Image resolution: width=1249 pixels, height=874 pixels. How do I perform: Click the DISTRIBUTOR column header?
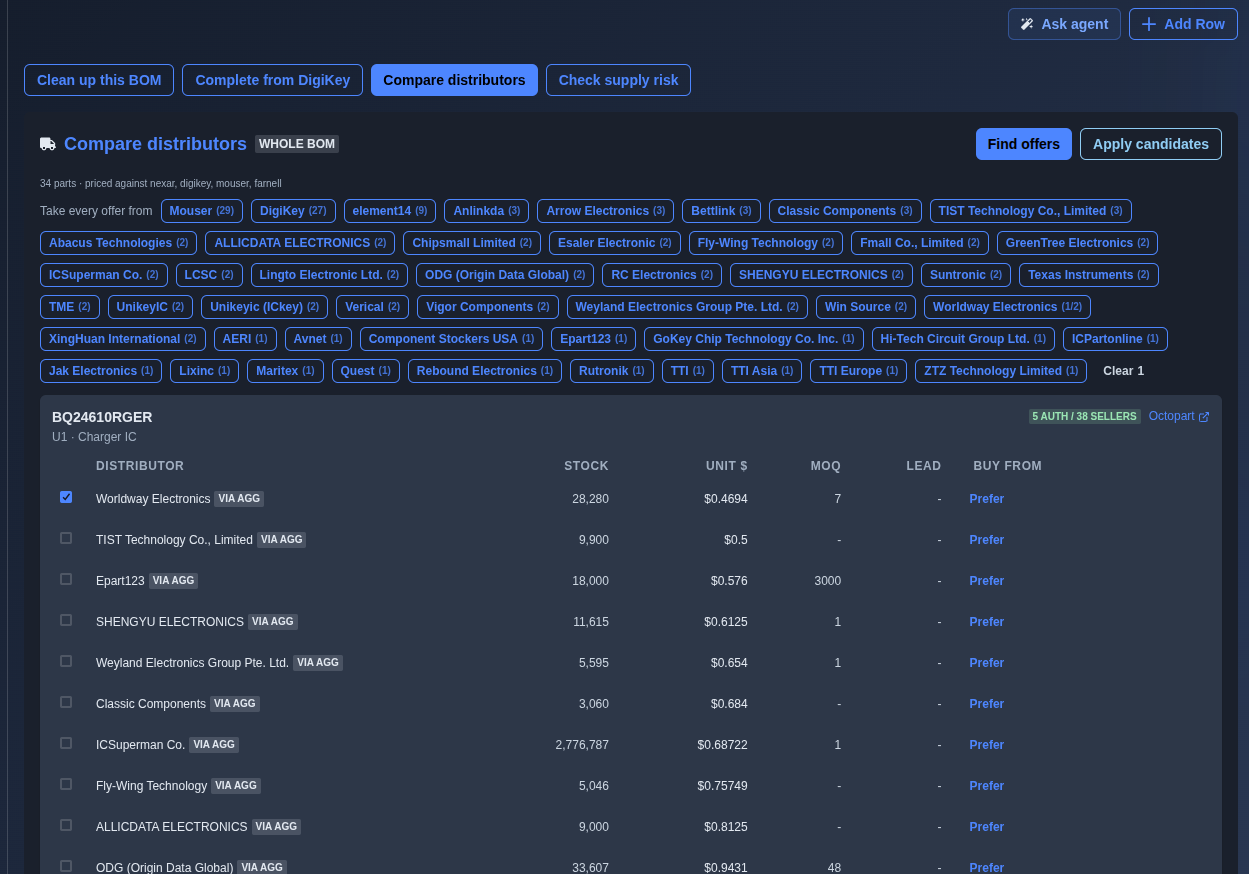click(x=140, y=466)
